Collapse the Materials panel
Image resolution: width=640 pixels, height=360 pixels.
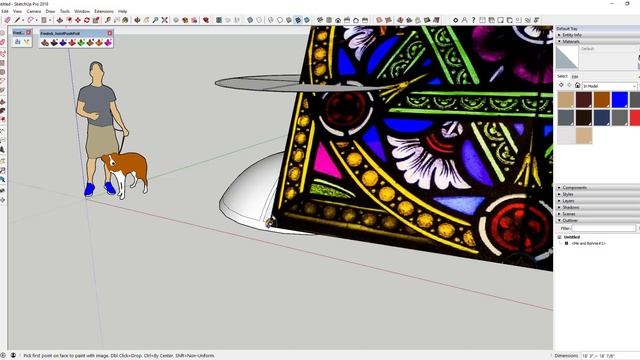(597, 42)
